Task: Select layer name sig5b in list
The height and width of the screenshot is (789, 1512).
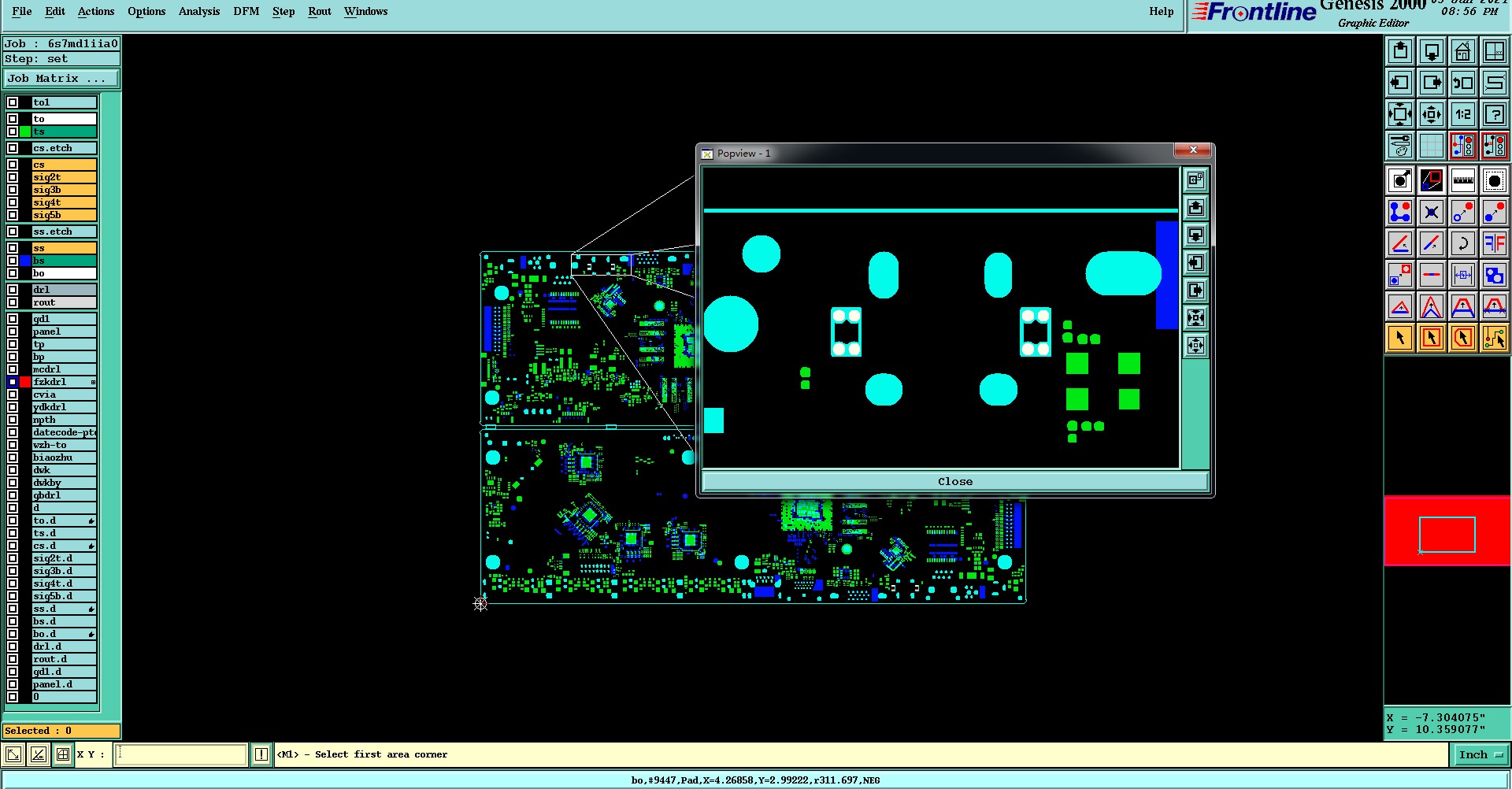Action: 64,215
